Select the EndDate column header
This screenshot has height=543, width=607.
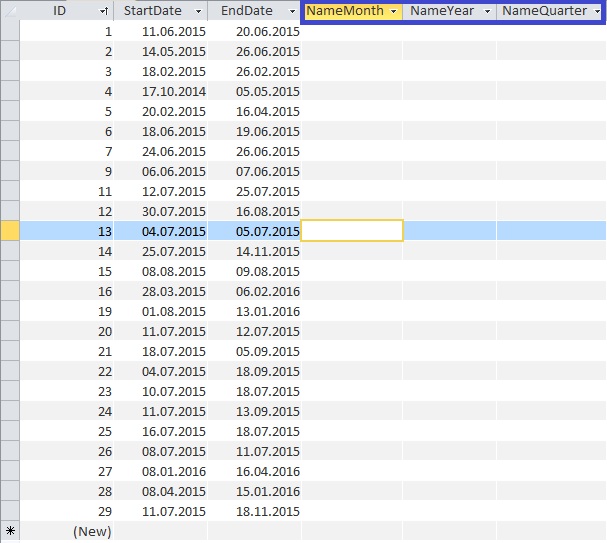[x=254, y=11]
